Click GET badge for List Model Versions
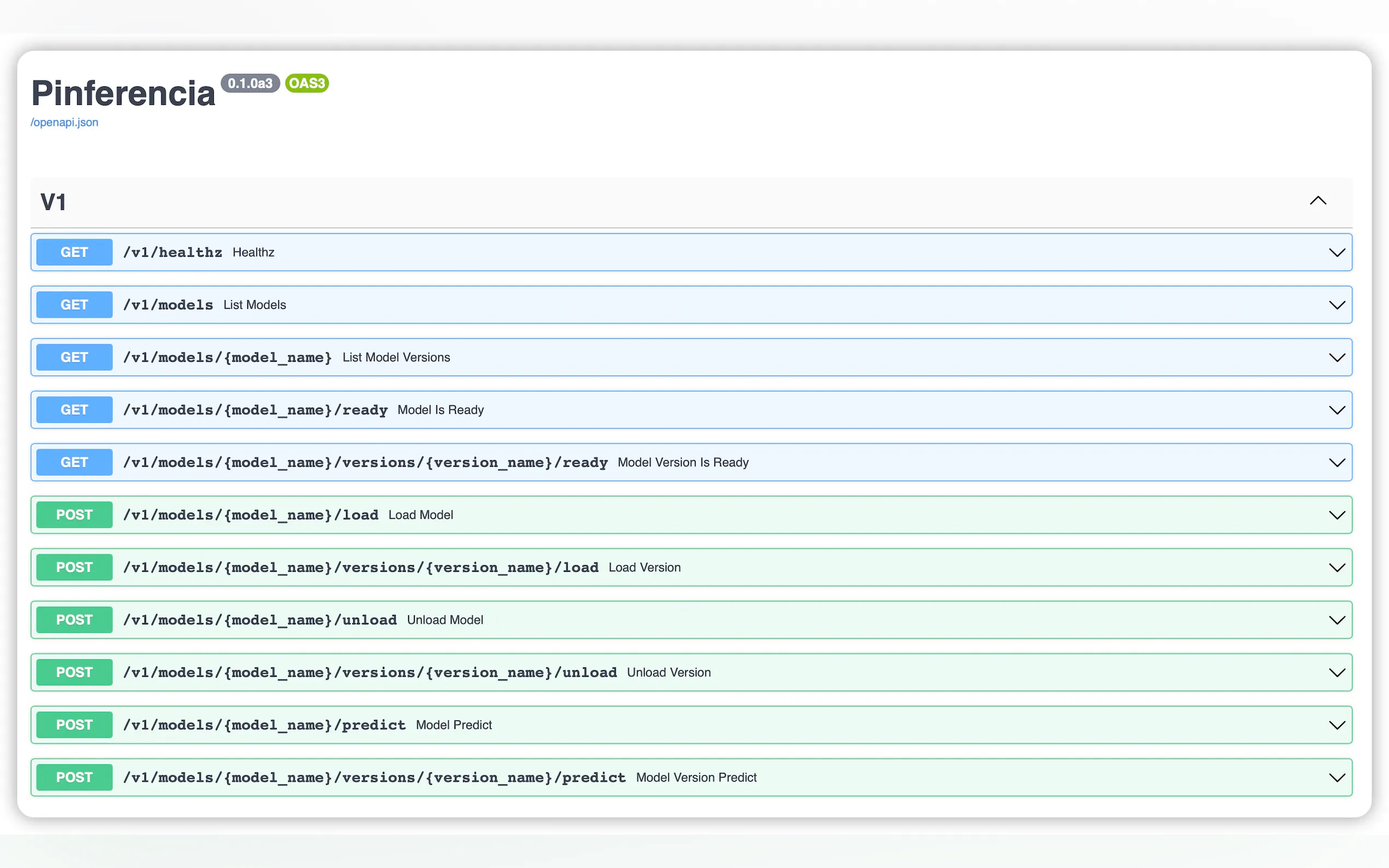The width and height of the screenshot is (1389, 868). tap(74, 357)
